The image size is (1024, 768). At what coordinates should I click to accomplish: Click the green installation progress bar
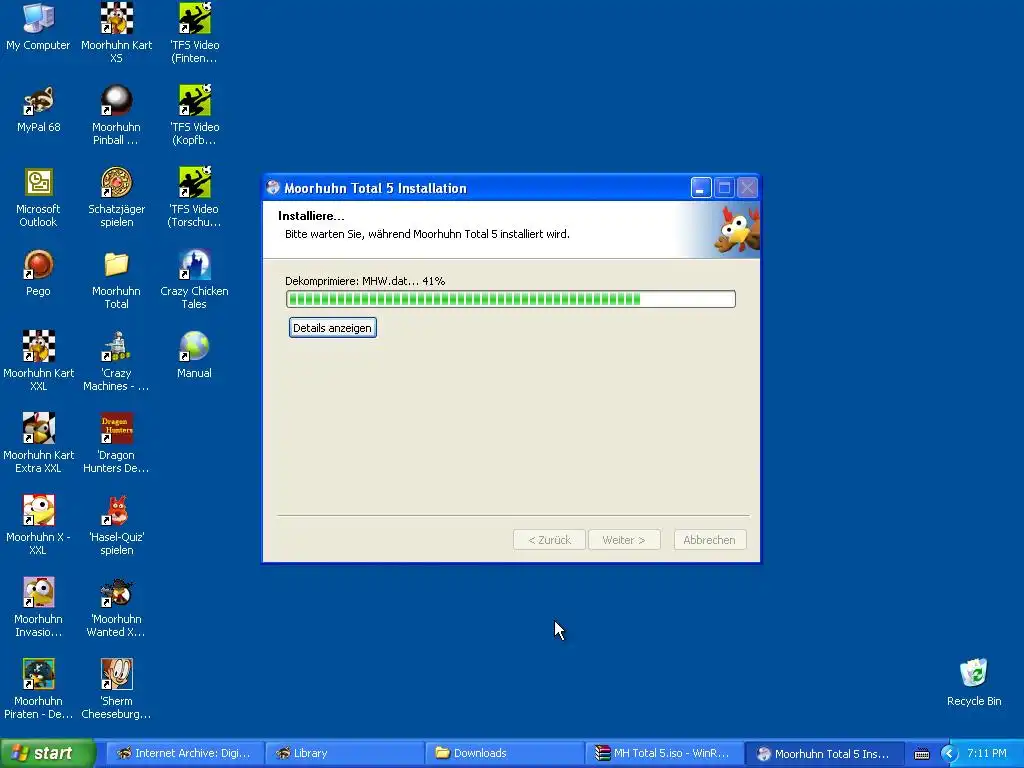pos(511,299)
